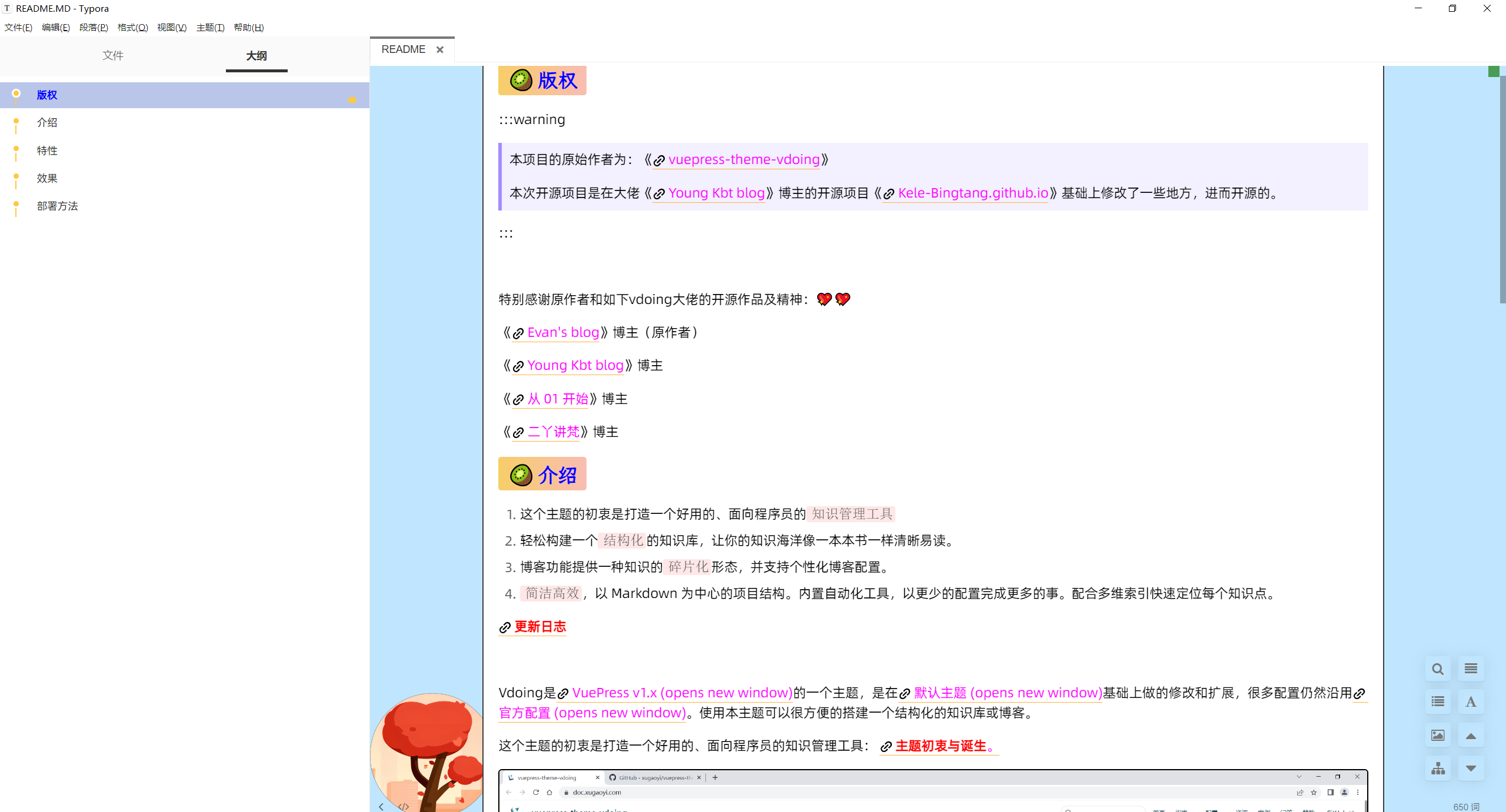Click the 650 词 word count

pyautogui.click(x=1466, y=807)
